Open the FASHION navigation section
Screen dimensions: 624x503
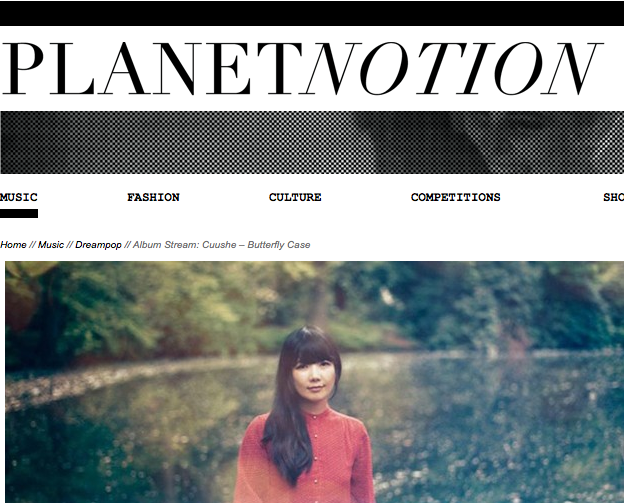[x=153, y=197]
